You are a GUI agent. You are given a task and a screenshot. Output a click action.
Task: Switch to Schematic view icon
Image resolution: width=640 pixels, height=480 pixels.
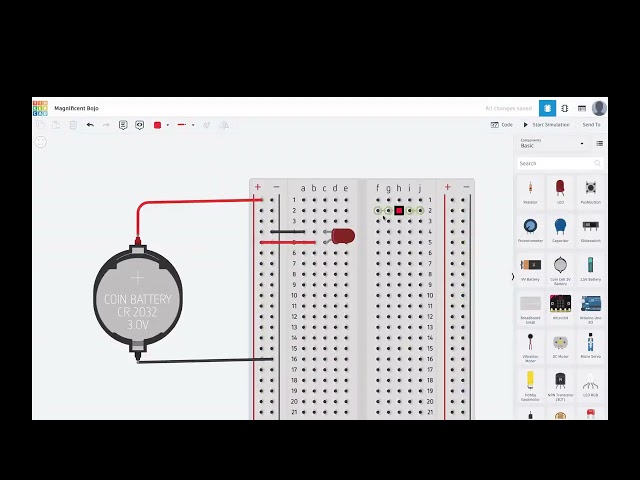(x=565, y=108)
